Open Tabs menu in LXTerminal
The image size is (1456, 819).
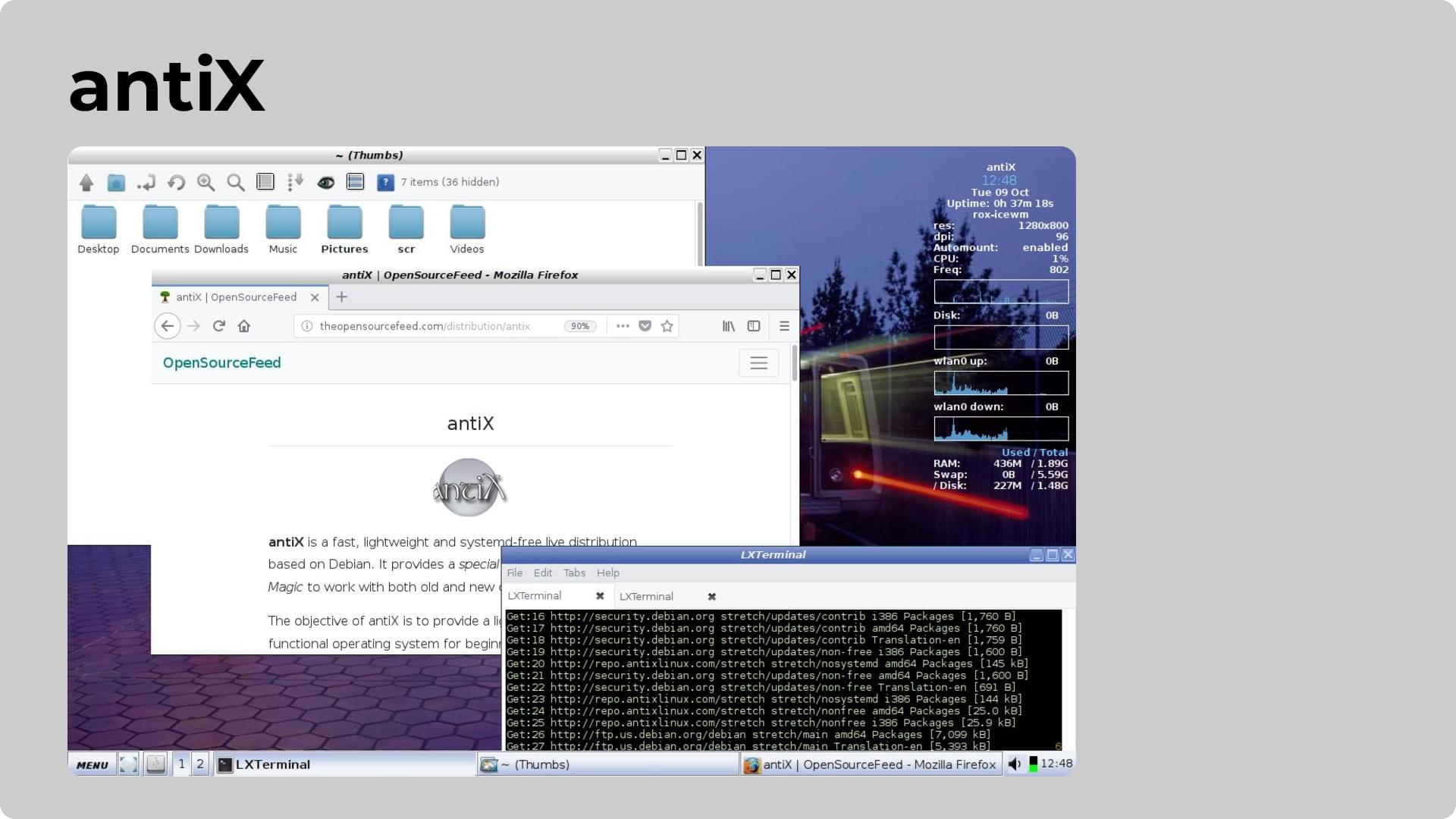point(575,573)
